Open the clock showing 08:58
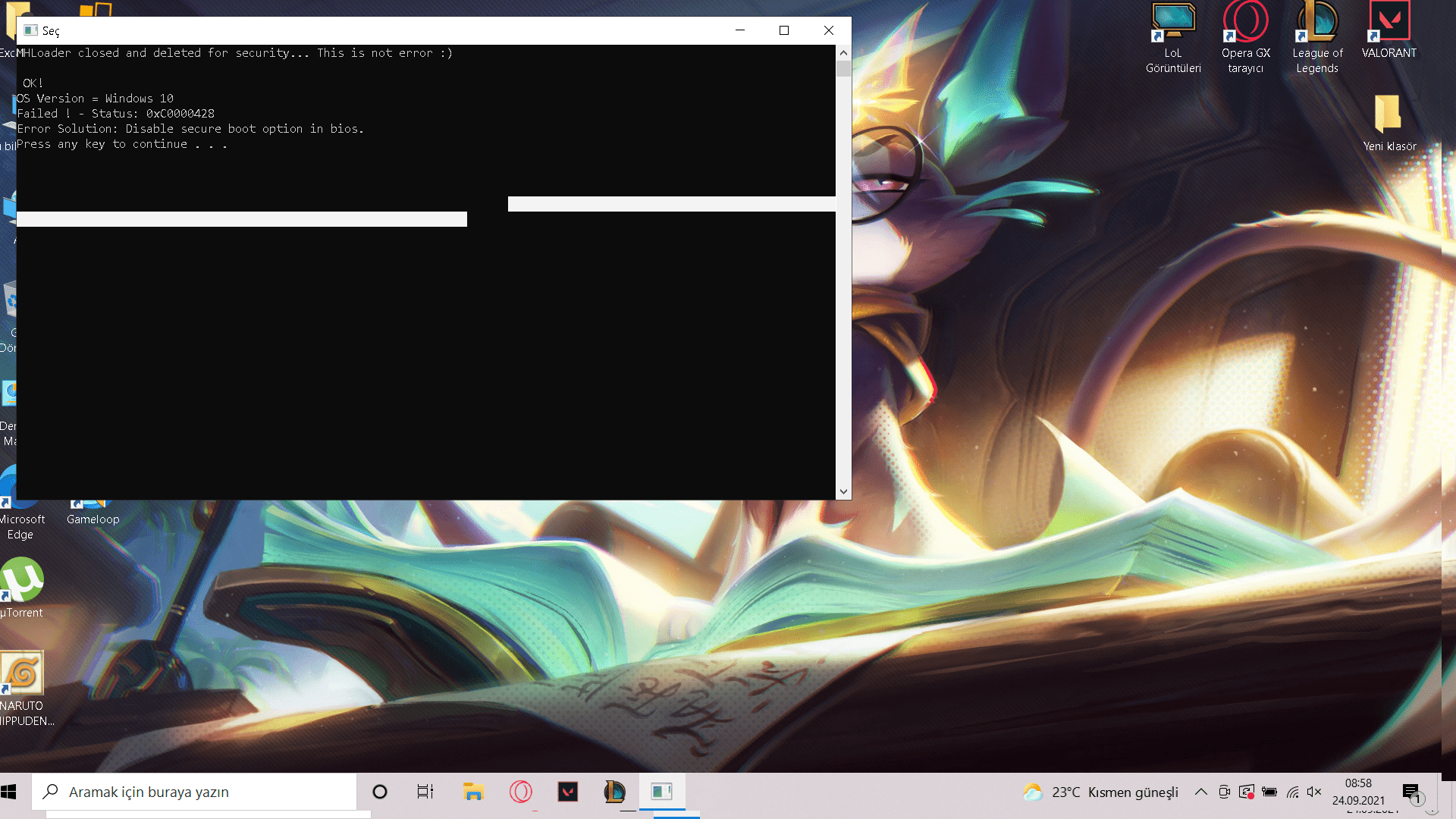The height and width of the screenshot is (819, 1456). click(x=1358, y=792)
